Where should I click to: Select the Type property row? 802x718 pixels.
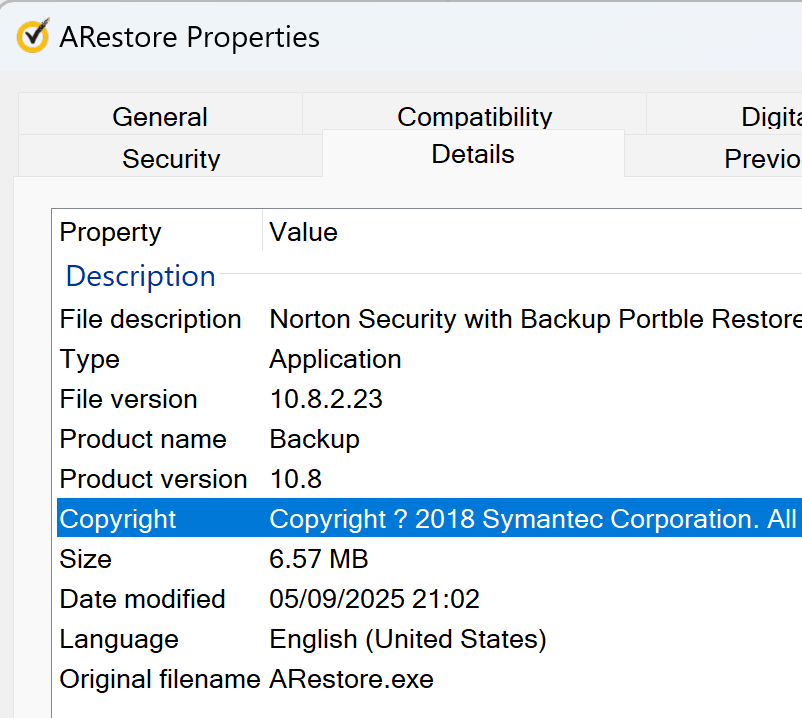tap(89, 359)
